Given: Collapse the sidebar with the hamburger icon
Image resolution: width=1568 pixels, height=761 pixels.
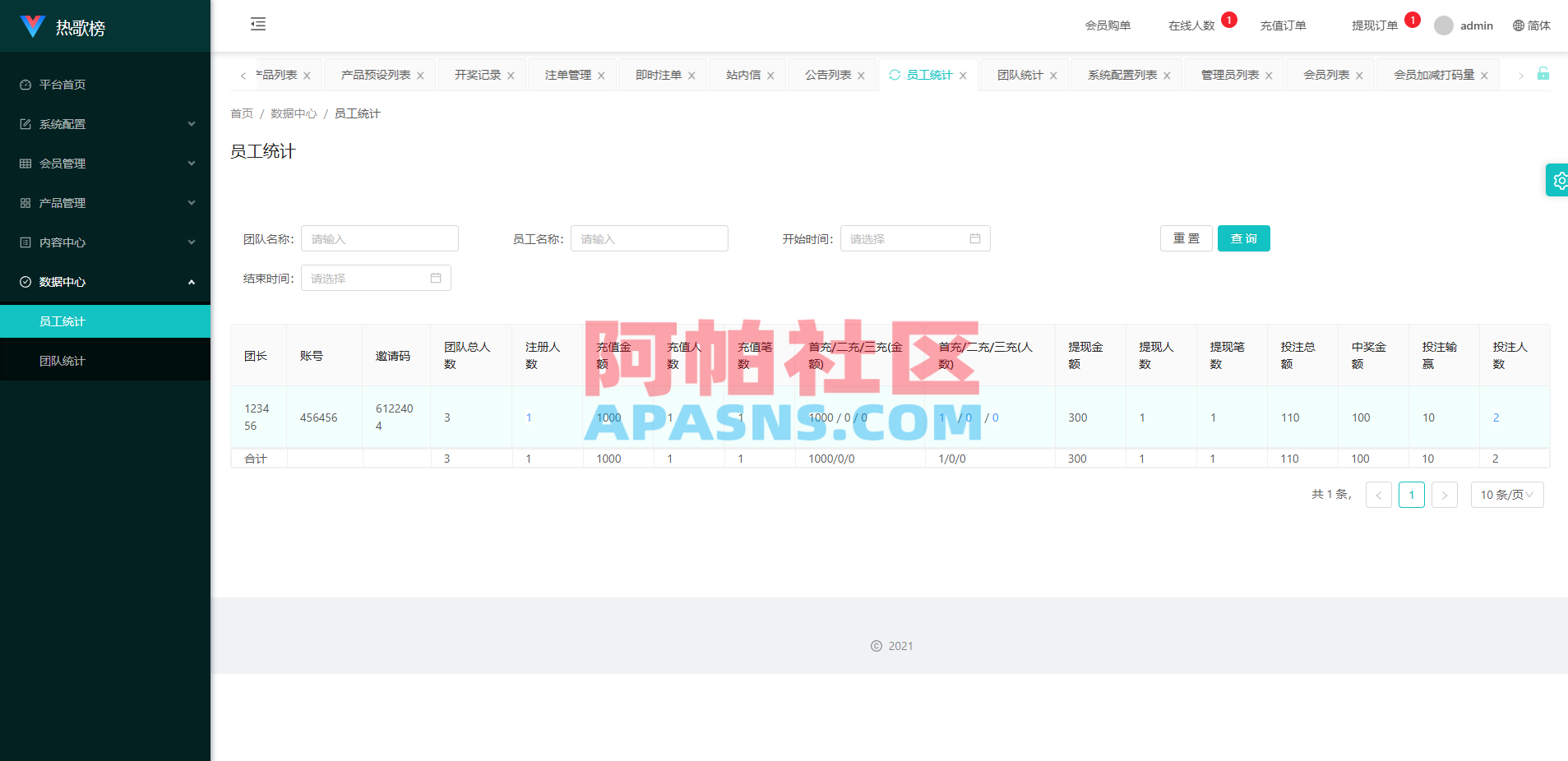Looking at the screenshot, I should (x=258, y=24).
